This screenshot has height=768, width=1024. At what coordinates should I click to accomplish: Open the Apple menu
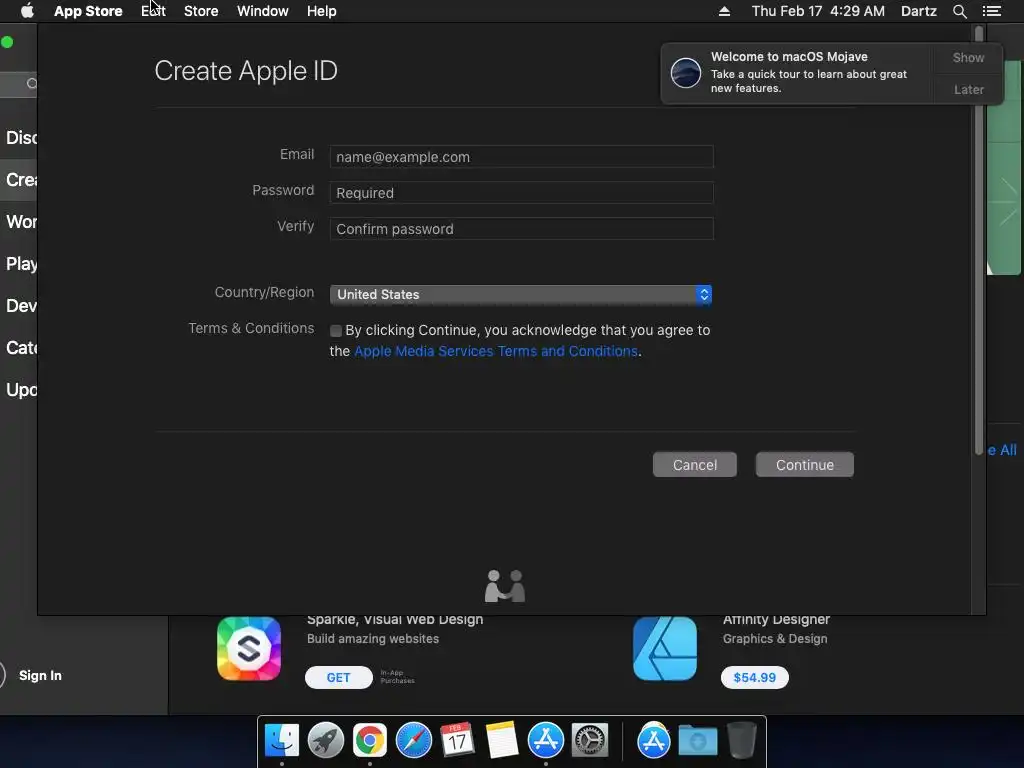(27, 11)
